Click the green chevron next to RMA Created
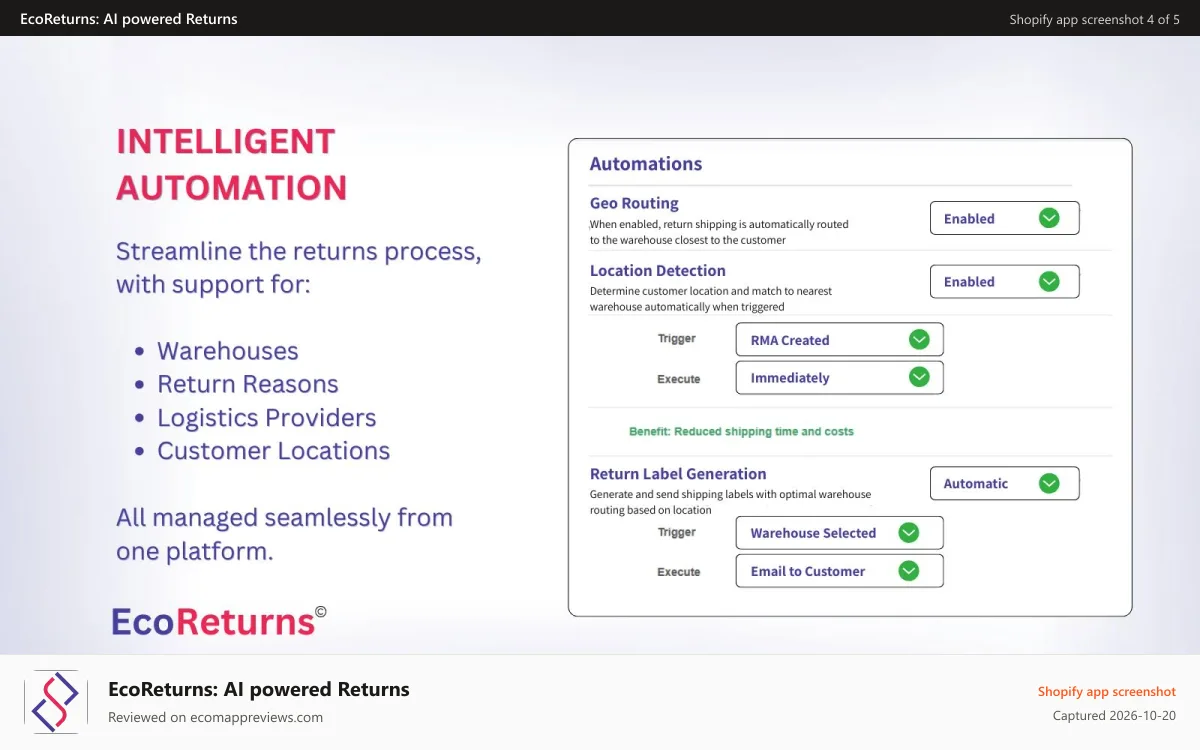This screenshot has height=750, width=1200. [919, 339]
